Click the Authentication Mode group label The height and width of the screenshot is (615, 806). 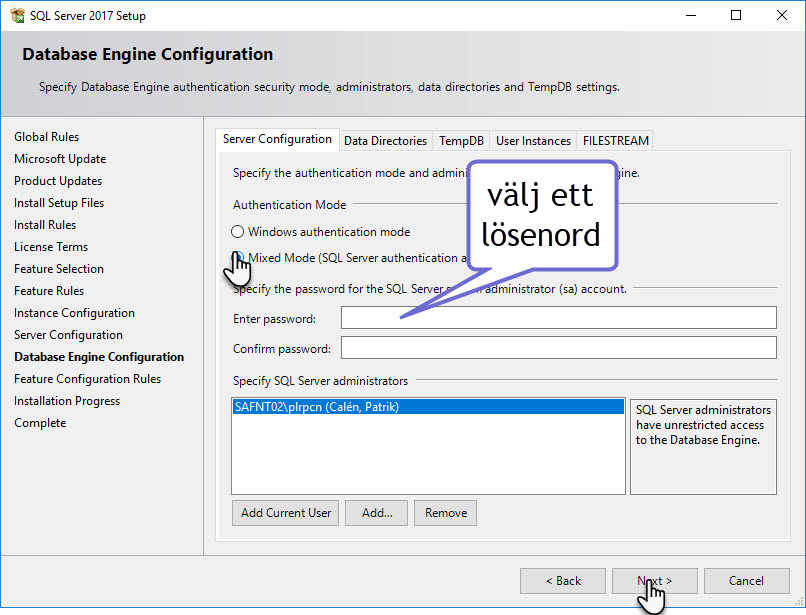(289, 205)
